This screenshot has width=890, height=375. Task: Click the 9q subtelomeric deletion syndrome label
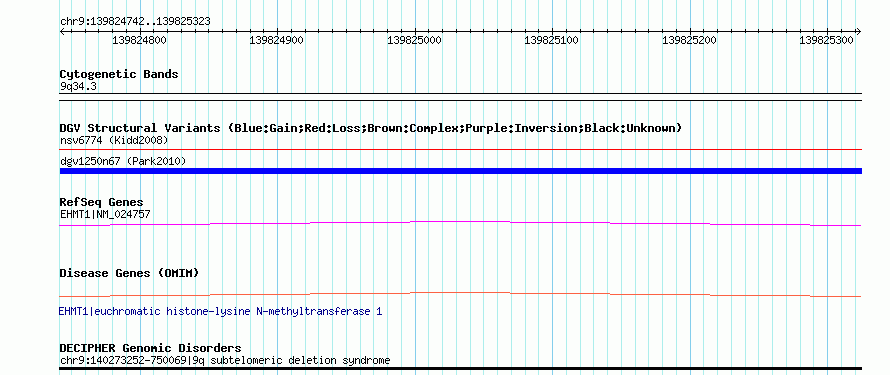pos(292,360)
